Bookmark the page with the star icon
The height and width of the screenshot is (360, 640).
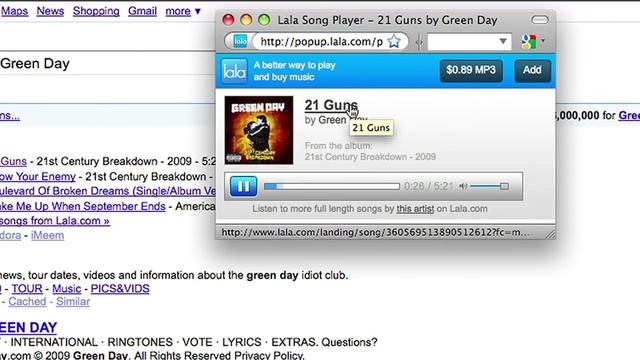pyautogui.click(x=394, y=41)
